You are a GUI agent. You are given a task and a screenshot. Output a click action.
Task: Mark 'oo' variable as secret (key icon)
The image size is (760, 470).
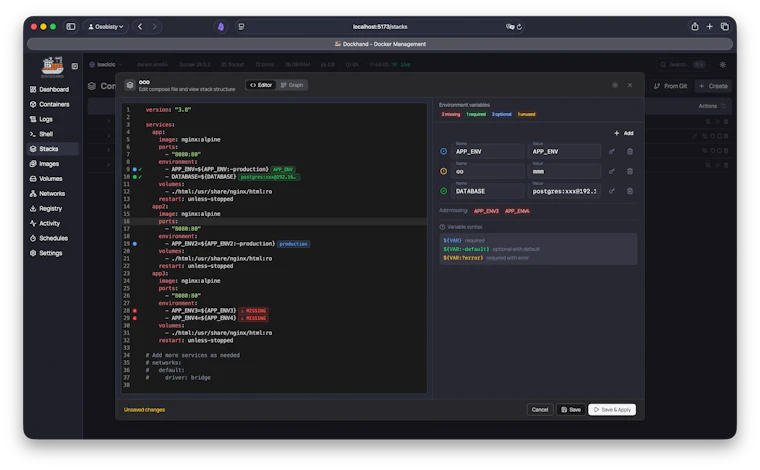(x=612, y=172)
